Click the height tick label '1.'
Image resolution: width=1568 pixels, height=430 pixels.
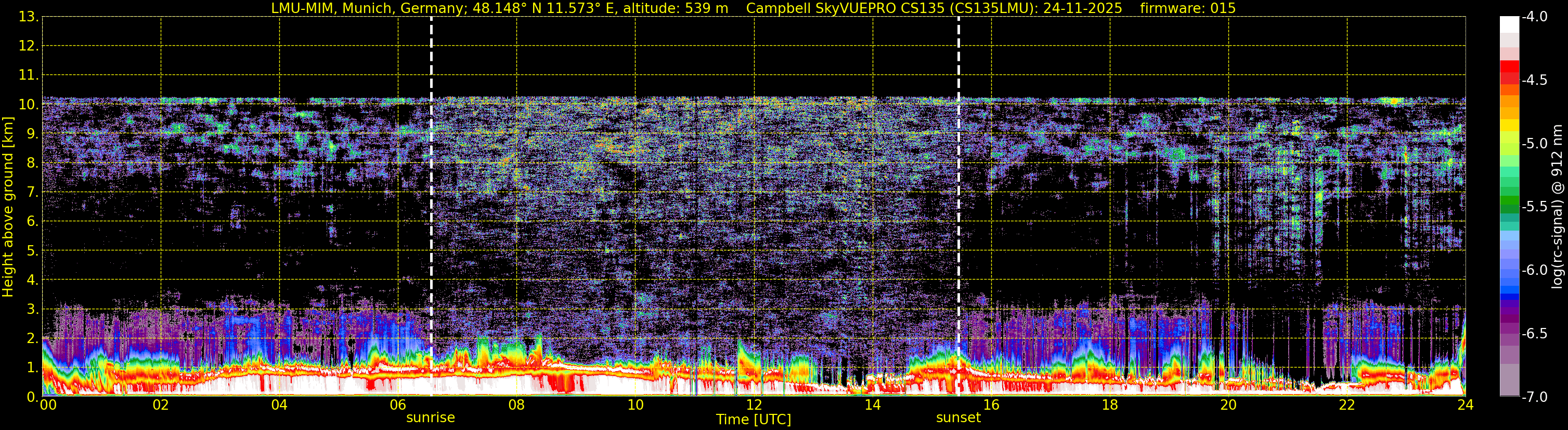(x=32, y=368)
